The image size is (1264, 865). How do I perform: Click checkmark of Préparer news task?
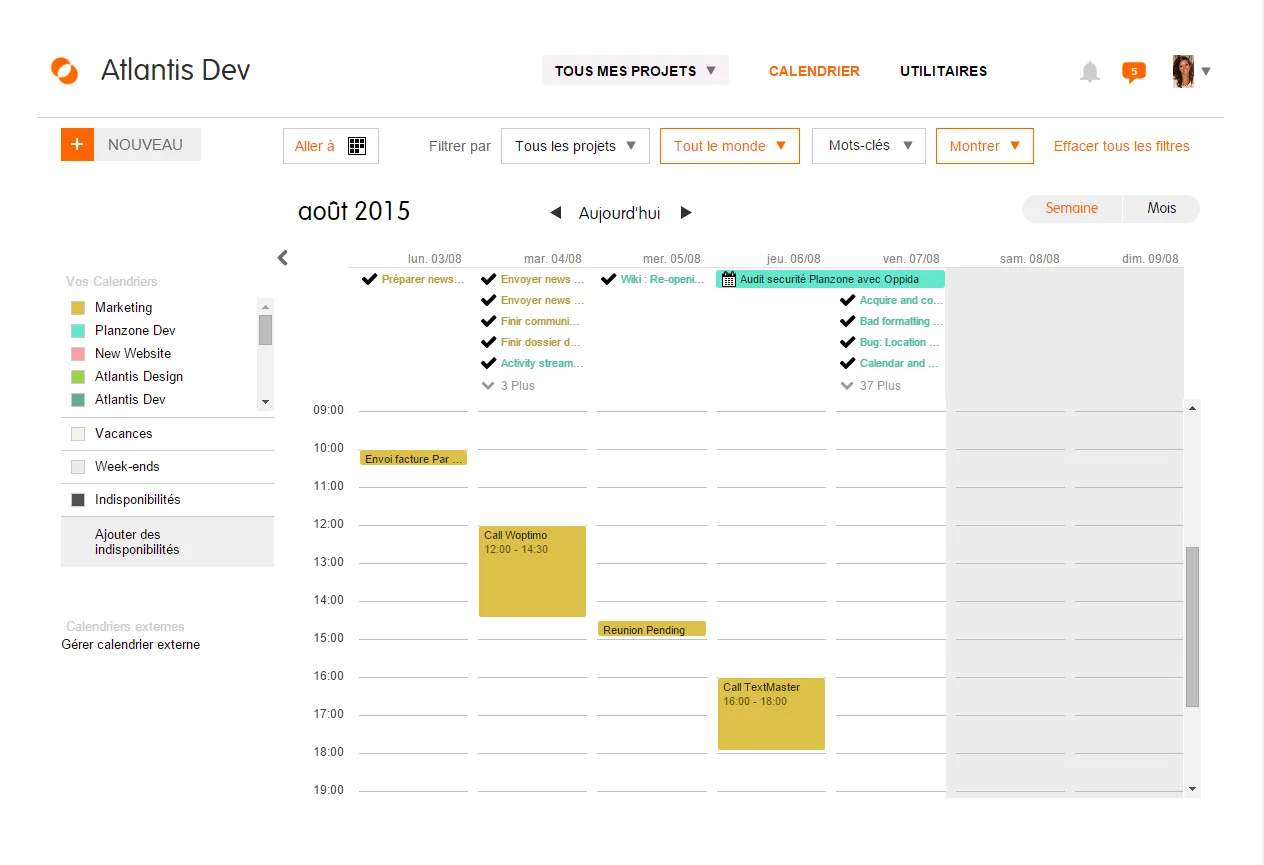point(369,279)
